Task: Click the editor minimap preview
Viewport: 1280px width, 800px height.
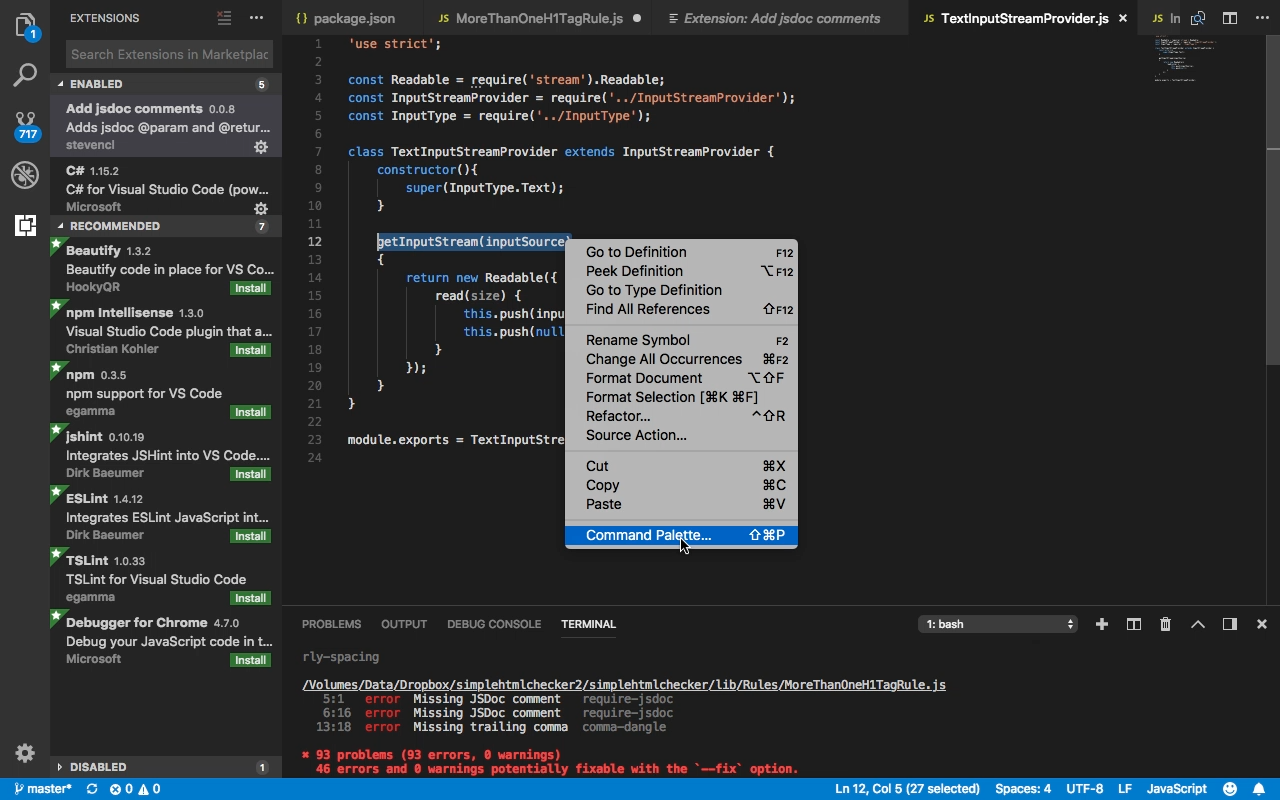Action: tap(1184, 60)
